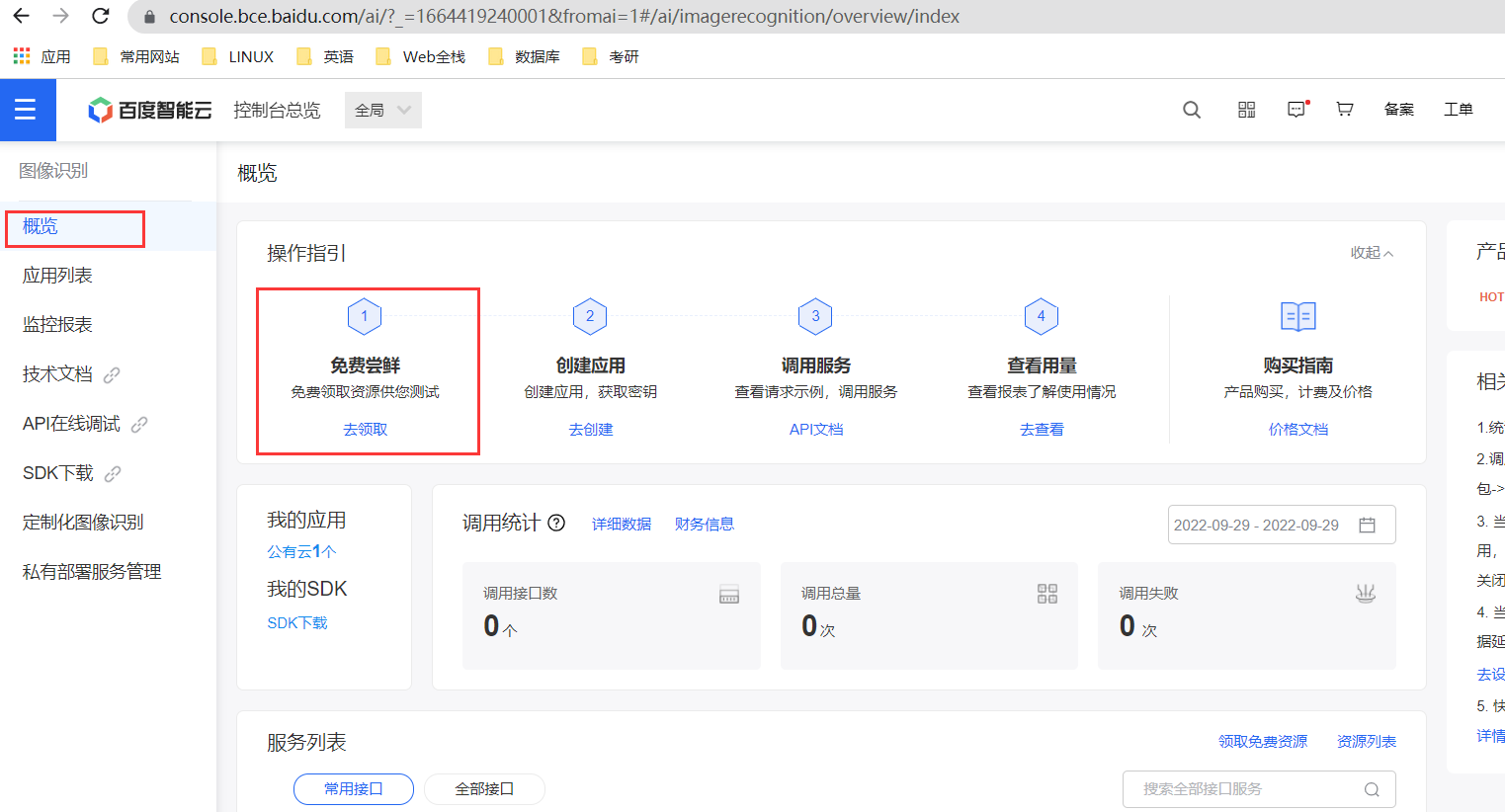Viewport: 1505px width, 812px height.
Task: Open the messages icon with red dot
Action: coord(1297,110)
